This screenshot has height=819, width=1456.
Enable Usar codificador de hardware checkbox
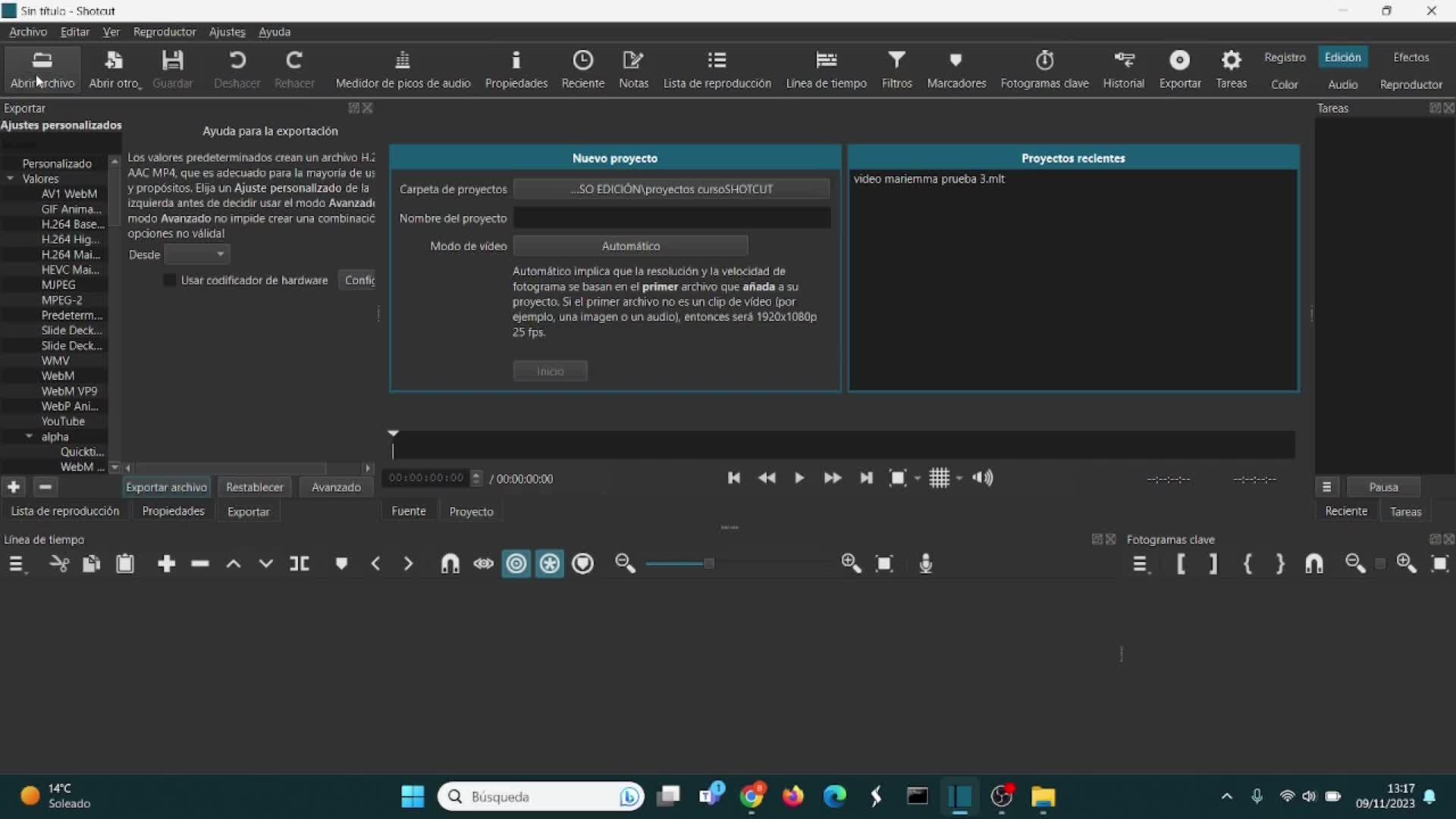coord(170,280)
